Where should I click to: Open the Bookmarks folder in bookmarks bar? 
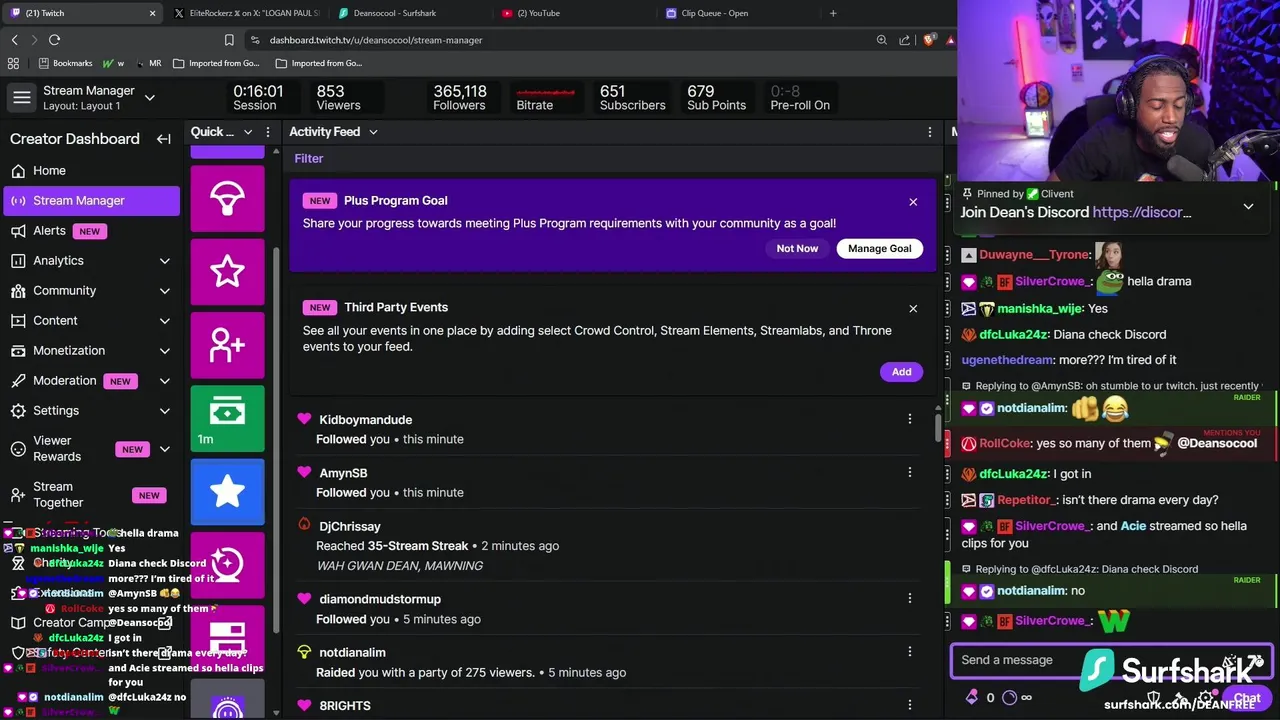[x=65, y=63]
